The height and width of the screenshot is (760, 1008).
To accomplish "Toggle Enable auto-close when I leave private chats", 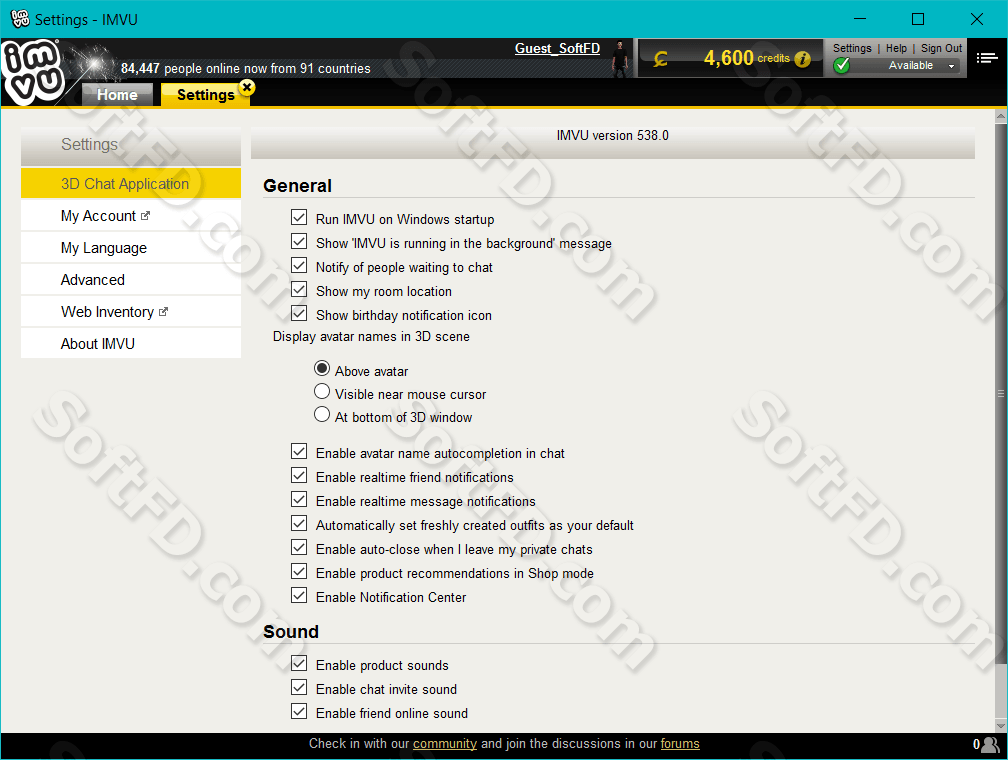I will [x=299, y=547].
